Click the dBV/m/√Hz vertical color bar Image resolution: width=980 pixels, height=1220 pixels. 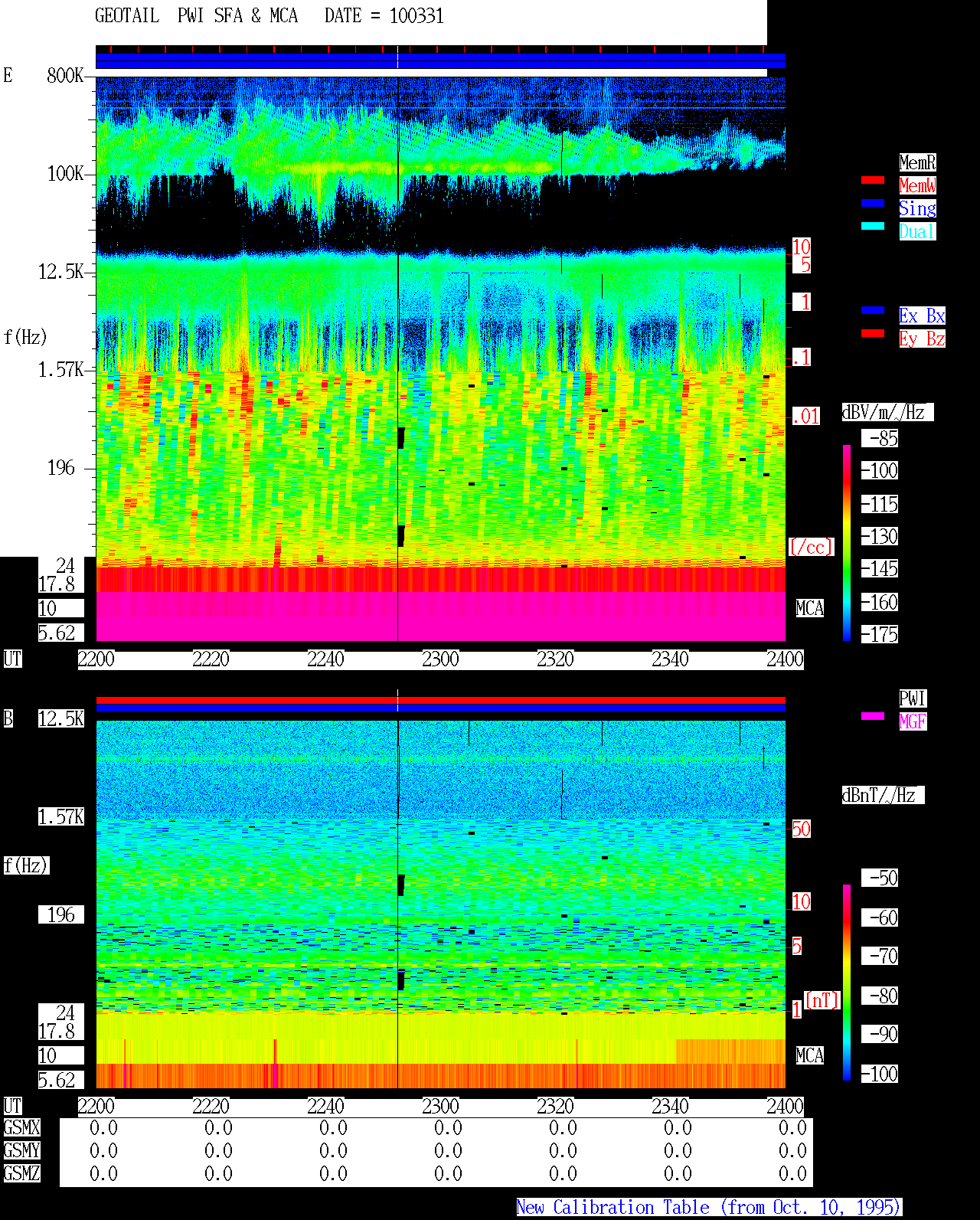(x=847, y=543)
